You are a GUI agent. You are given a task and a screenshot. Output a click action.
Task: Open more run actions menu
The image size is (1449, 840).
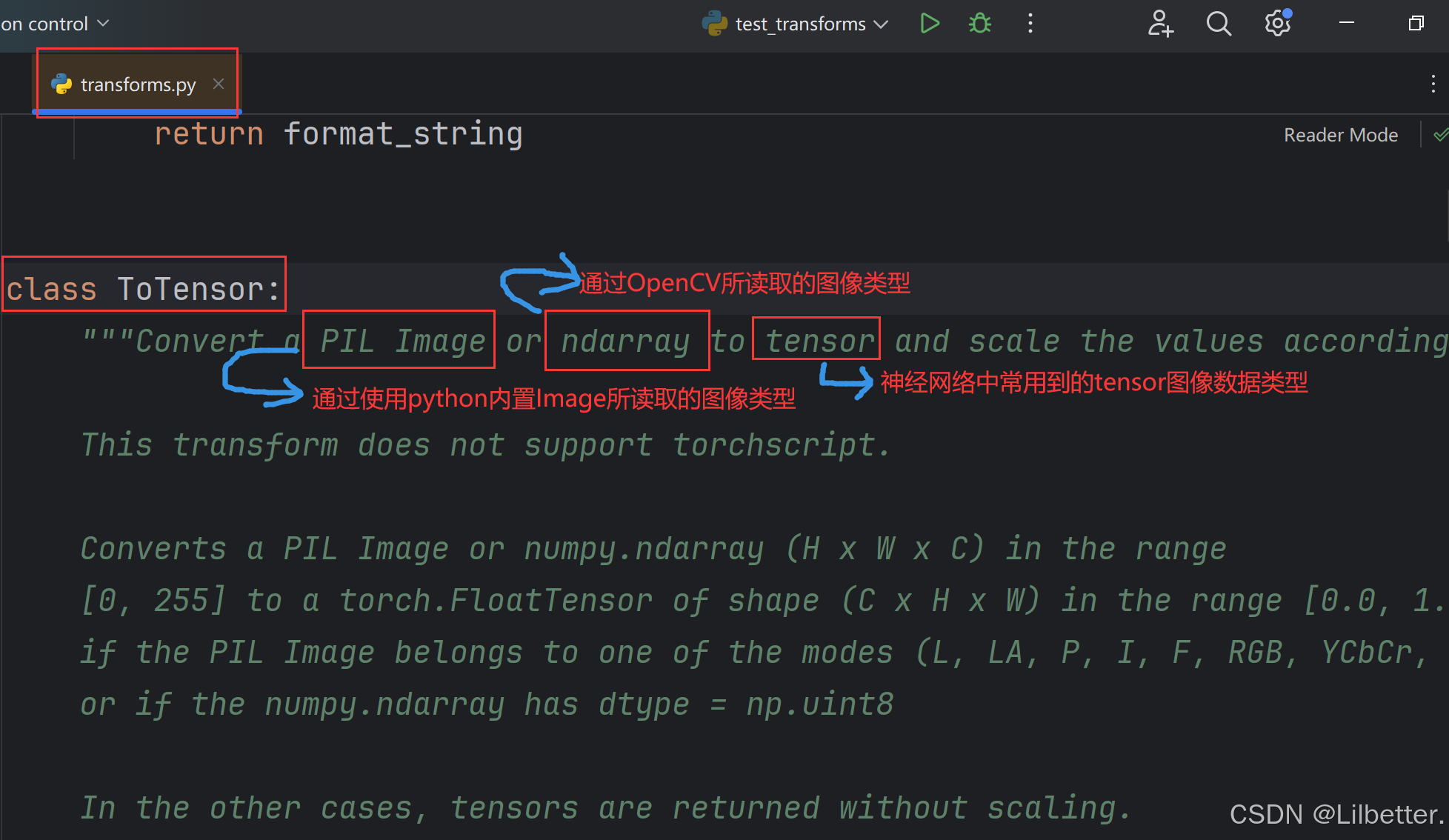1030,24
